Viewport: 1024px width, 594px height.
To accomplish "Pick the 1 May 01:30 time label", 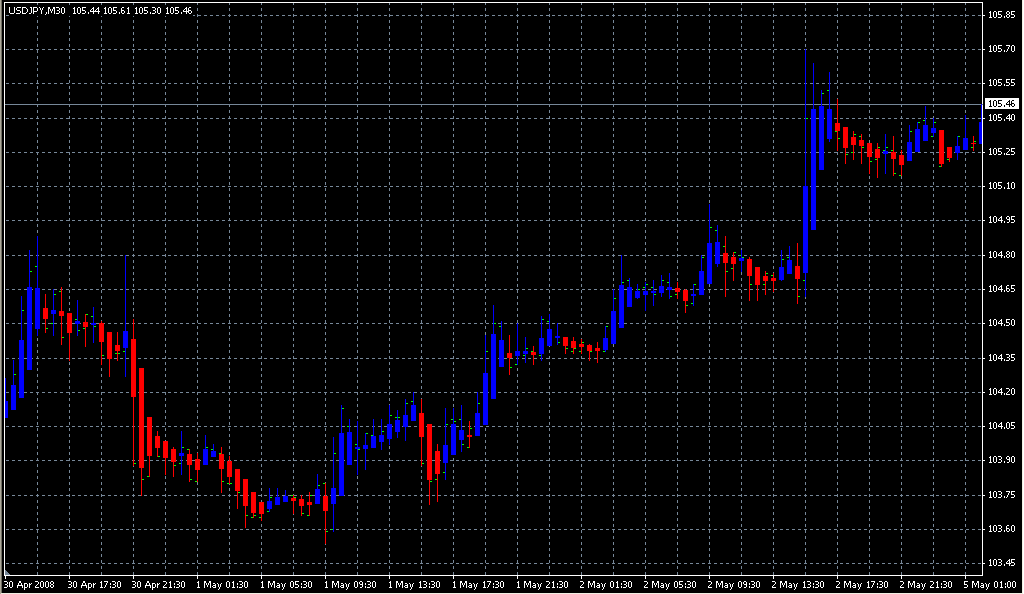I will 222,585.
